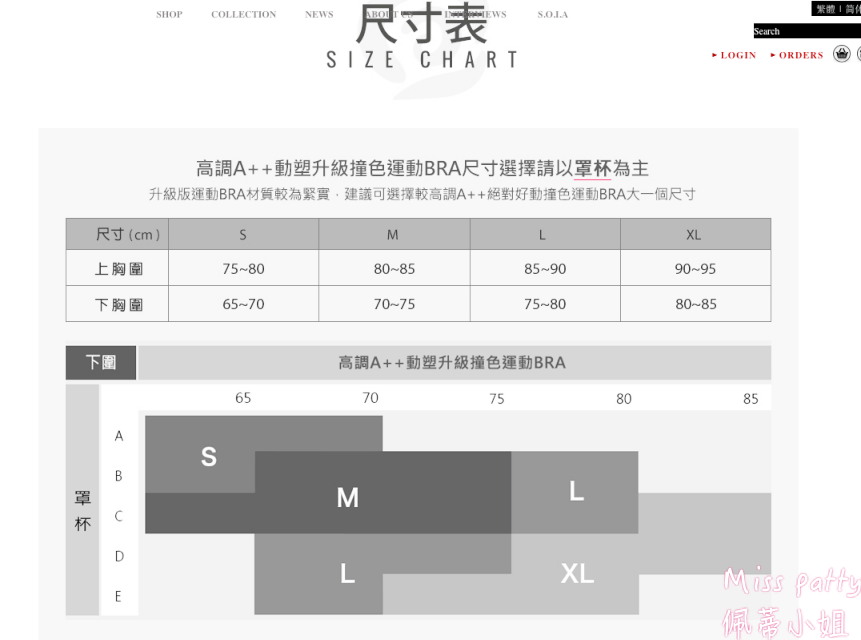Click the LOGIN link
The height and width of the screenshot is (640, 861).
(738, 55)
